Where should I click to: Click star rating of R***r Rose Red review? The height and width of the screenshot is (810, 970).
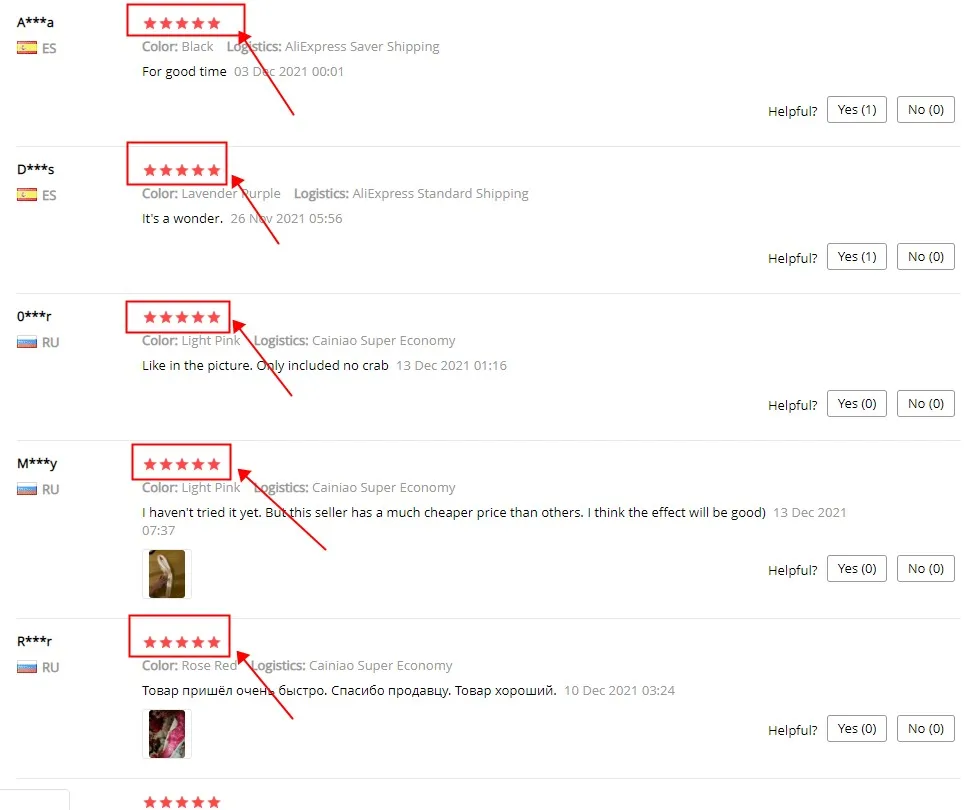[x=182, y=642]
